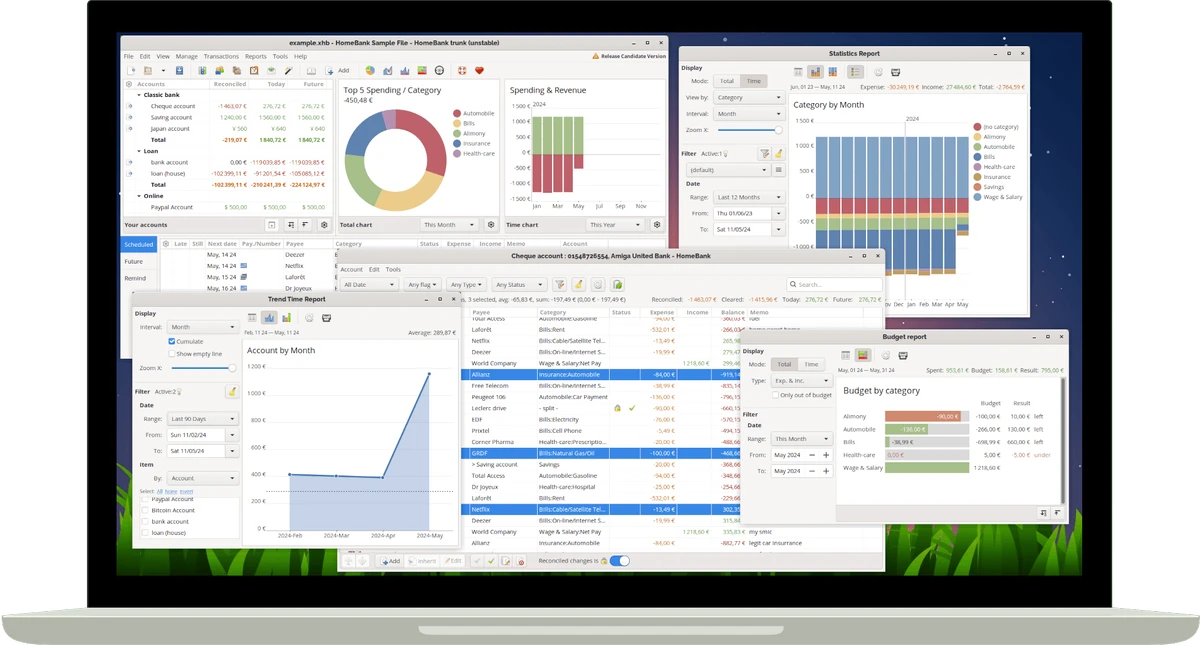The height and width of the screenshot is (645, 1200).
Task: Open Total chart settings gear icon
Action: click(491, 225)
